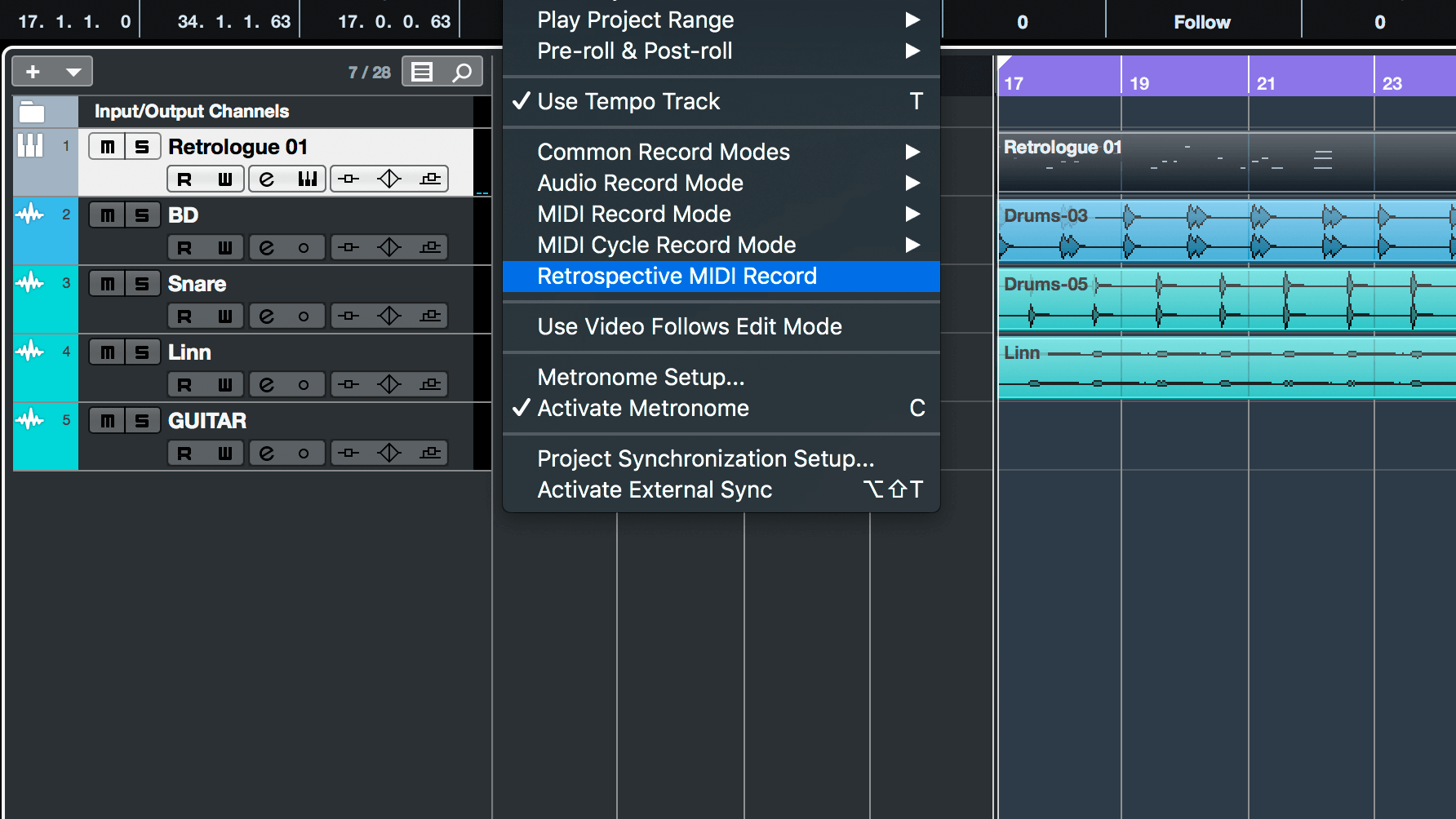The height and width of the screenshot is (819, 1456).
Task: Select the Linn audio event
Action: click(x=1227, y=367)
